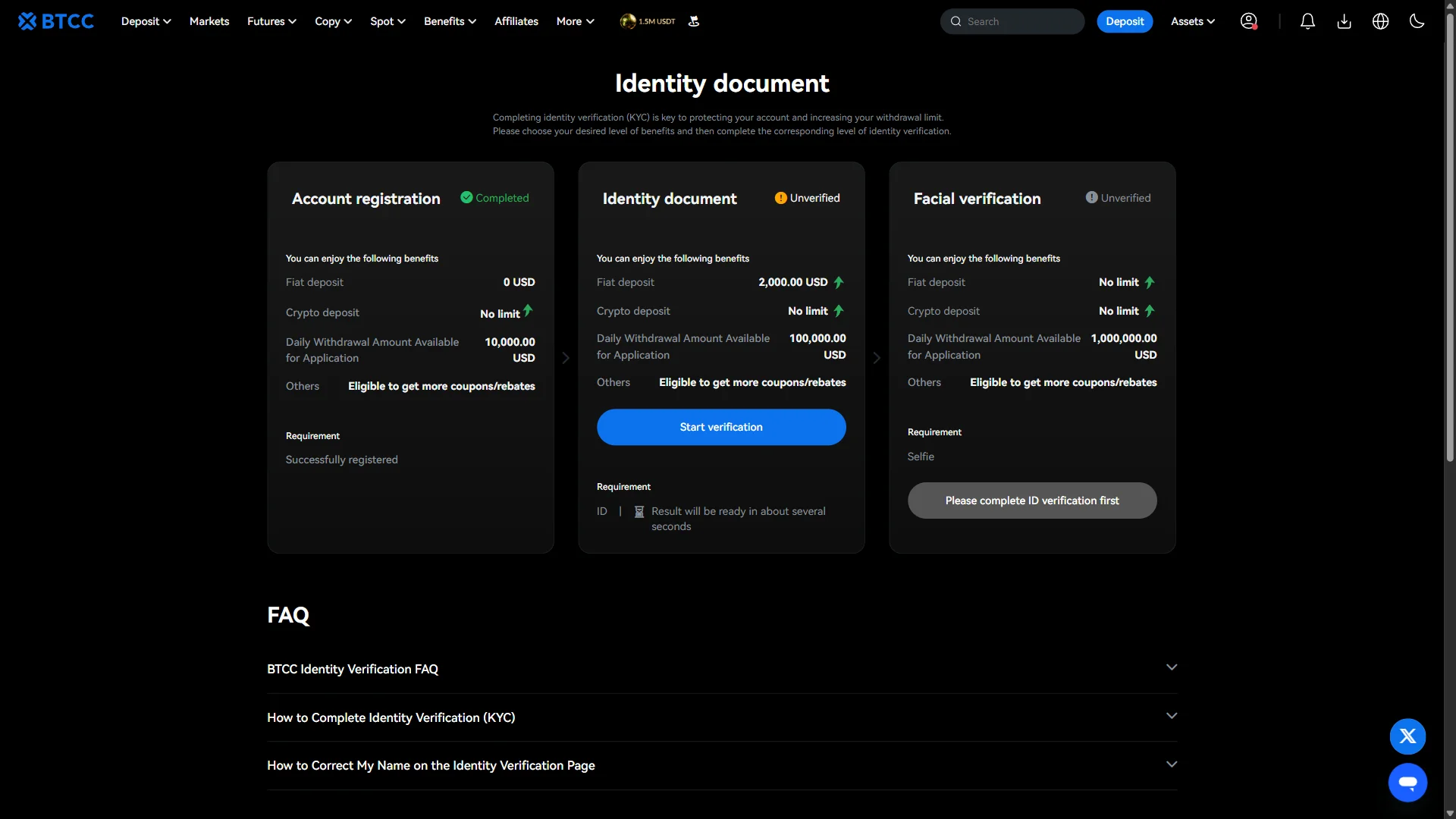The width and height of the screenshot is (1456, 819).
Task: Open the Copy dropdown menu
Action: point(333,21)
